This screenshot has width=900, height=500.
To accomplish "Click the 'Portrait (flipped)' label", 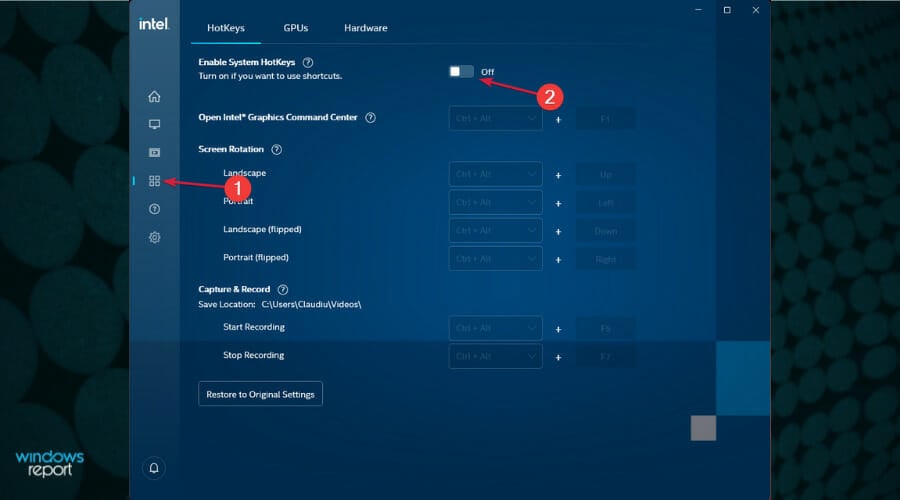I will click(256, 257).
